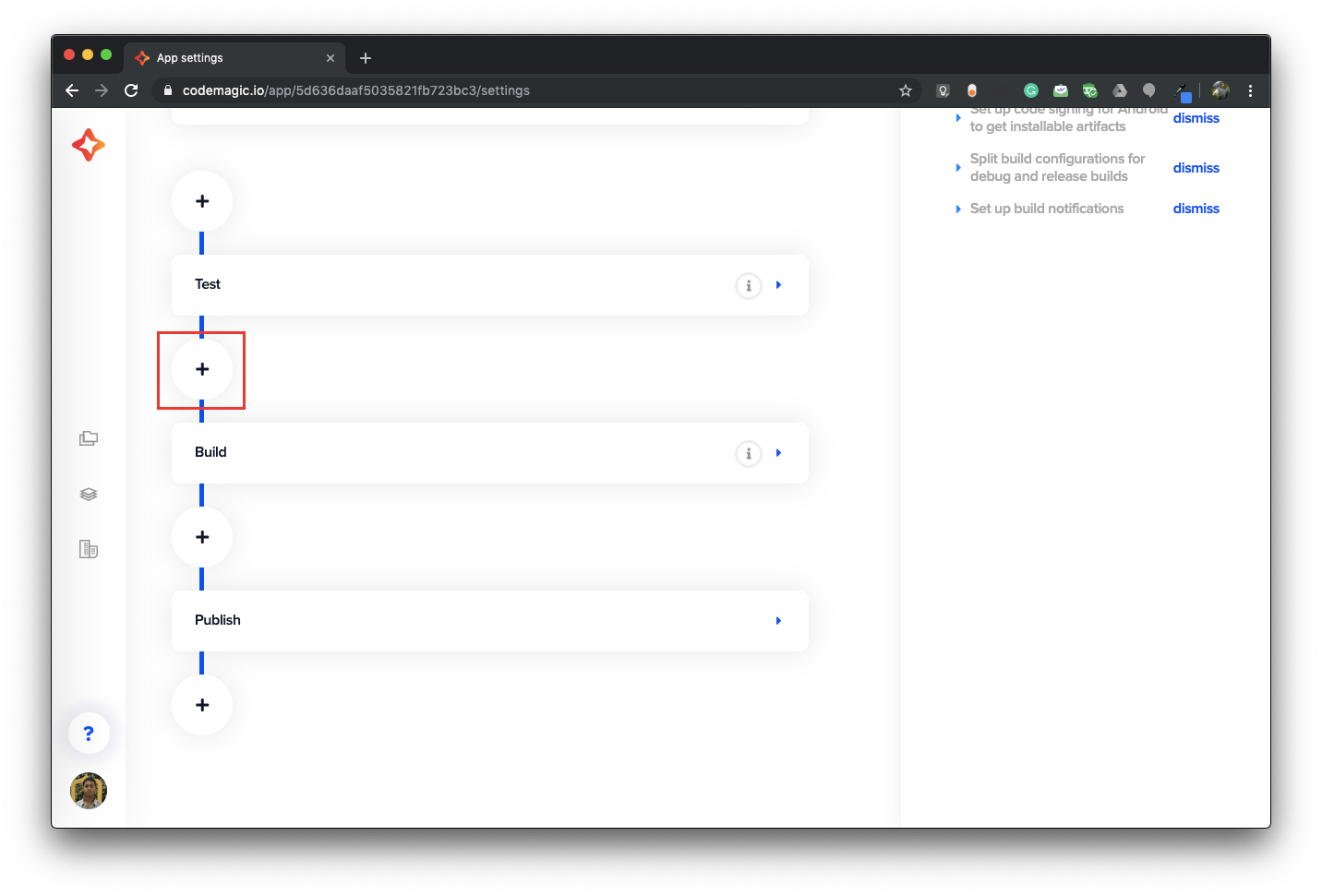Screen dimensions: 1322x896
Task: Expand the Build step settings
Action: (777, 453)
